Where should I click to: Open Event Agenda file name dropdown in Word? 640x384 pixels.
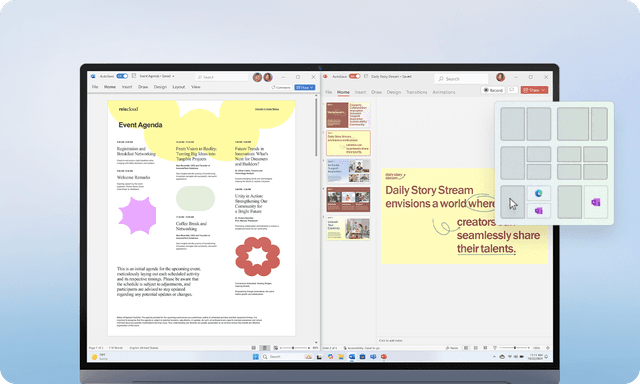(173, 76)
